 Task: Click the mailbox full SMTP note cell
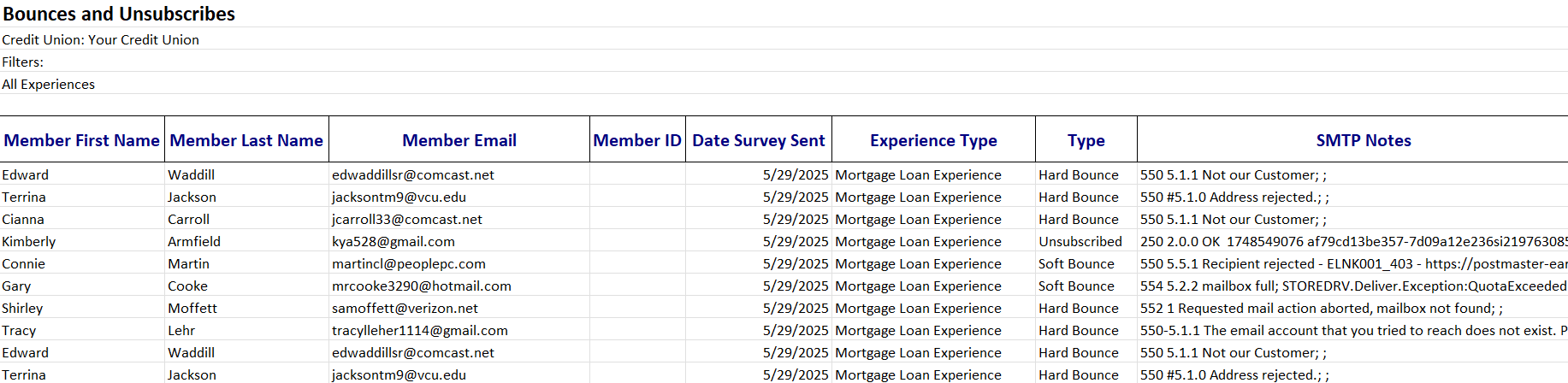(x=1352, y=286)
